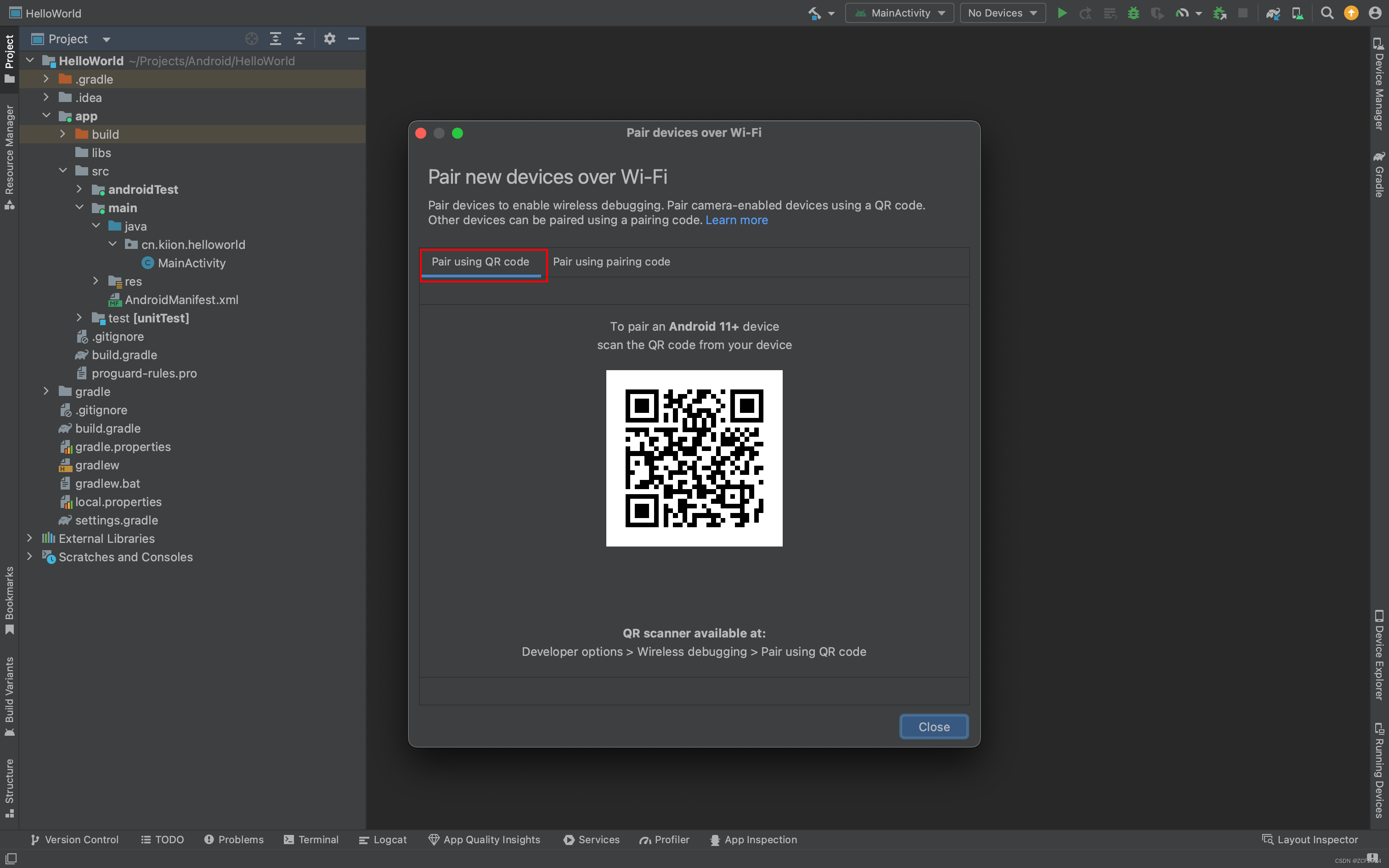Open the No Devices device selector
Screen dimensions: 1389x868
1002,13
